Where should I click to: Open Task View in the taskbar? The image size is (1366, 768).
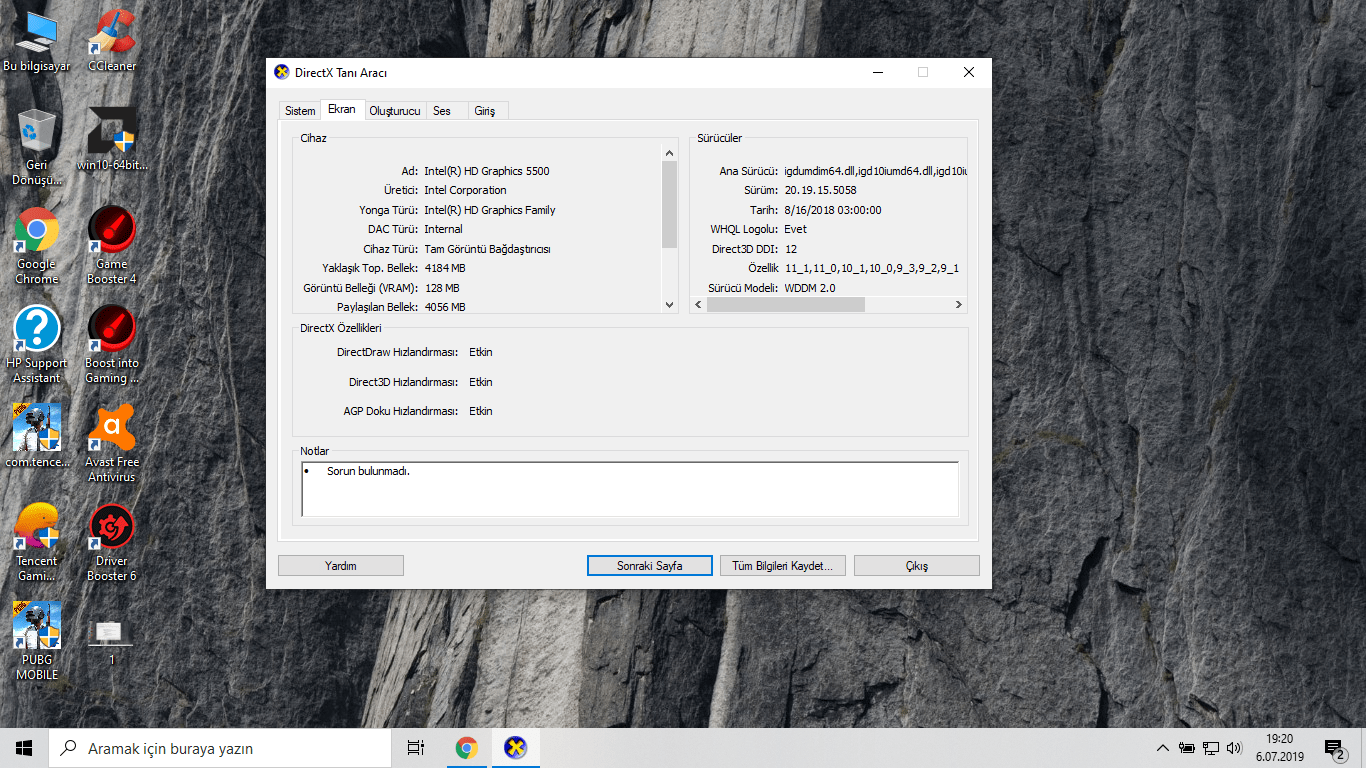(416, 748)
